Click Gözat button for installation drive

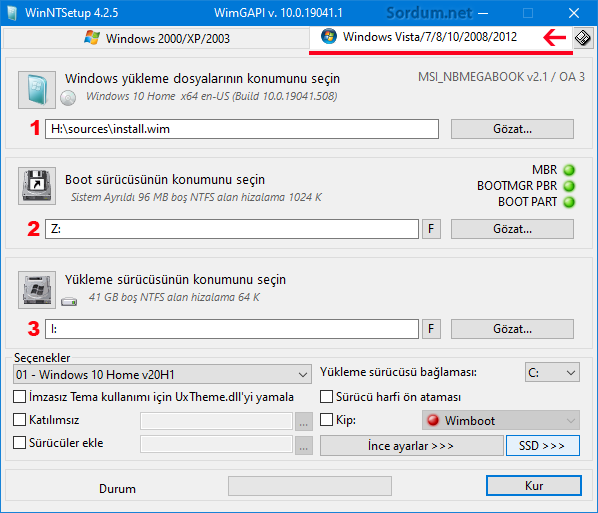(x=512, y=329)
